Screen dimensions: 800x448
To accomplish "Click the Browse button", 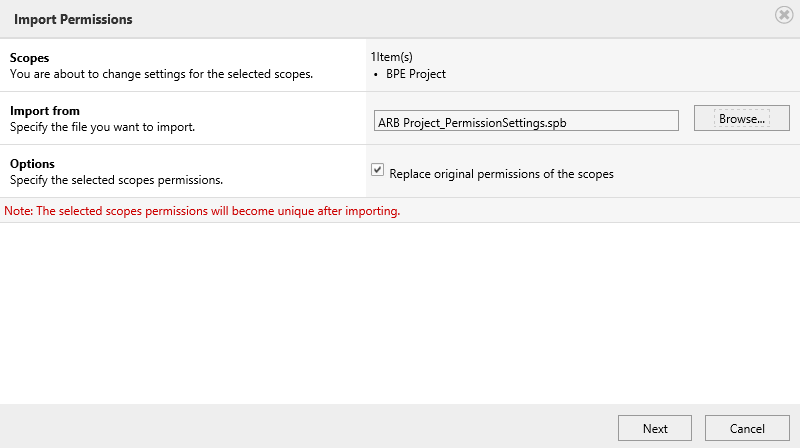I will (x=741, y=118).
